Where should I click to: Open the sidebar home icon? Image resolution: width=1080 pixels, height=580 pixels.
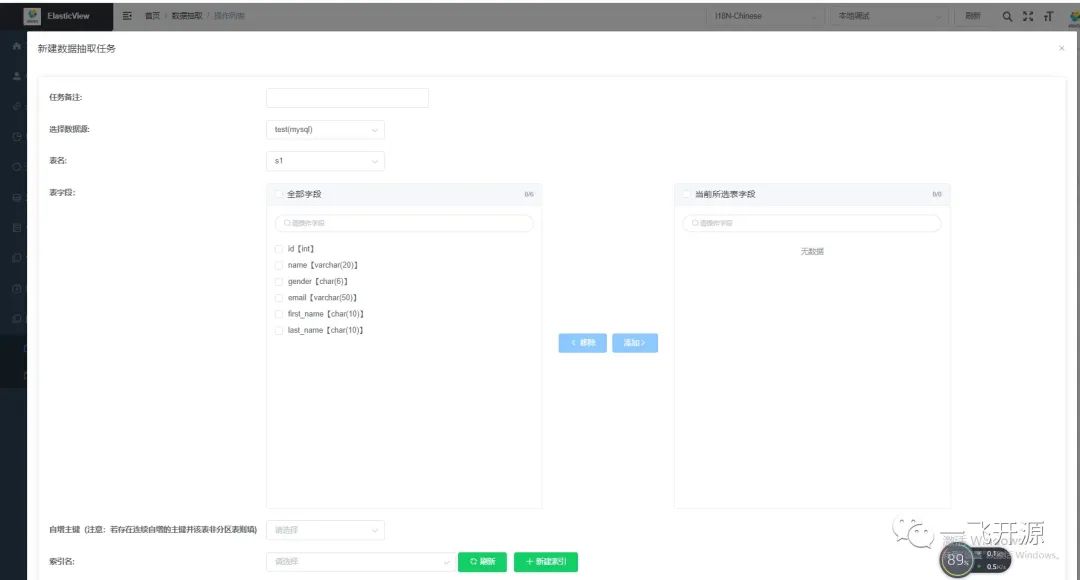coord(17,45)
